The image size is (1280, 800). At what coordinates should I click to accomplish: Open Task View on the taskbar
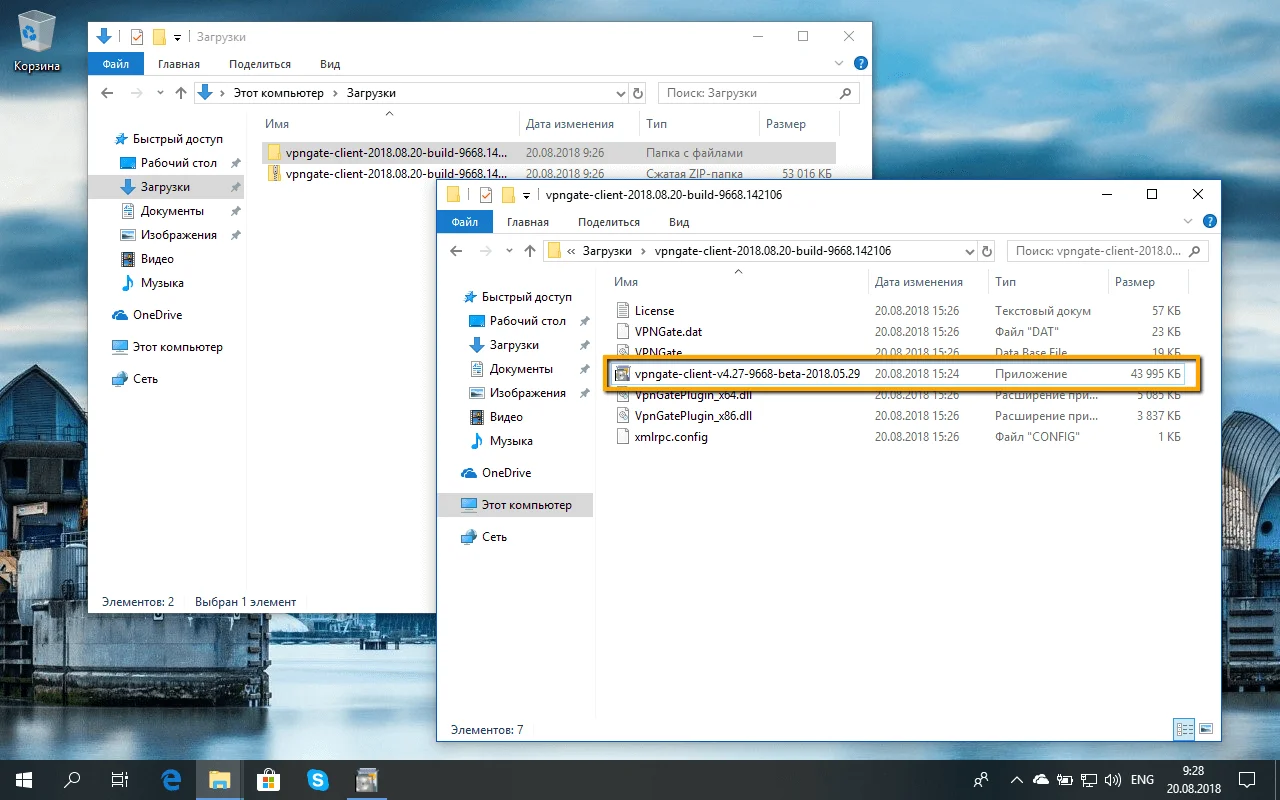click(x=119, y=779)
